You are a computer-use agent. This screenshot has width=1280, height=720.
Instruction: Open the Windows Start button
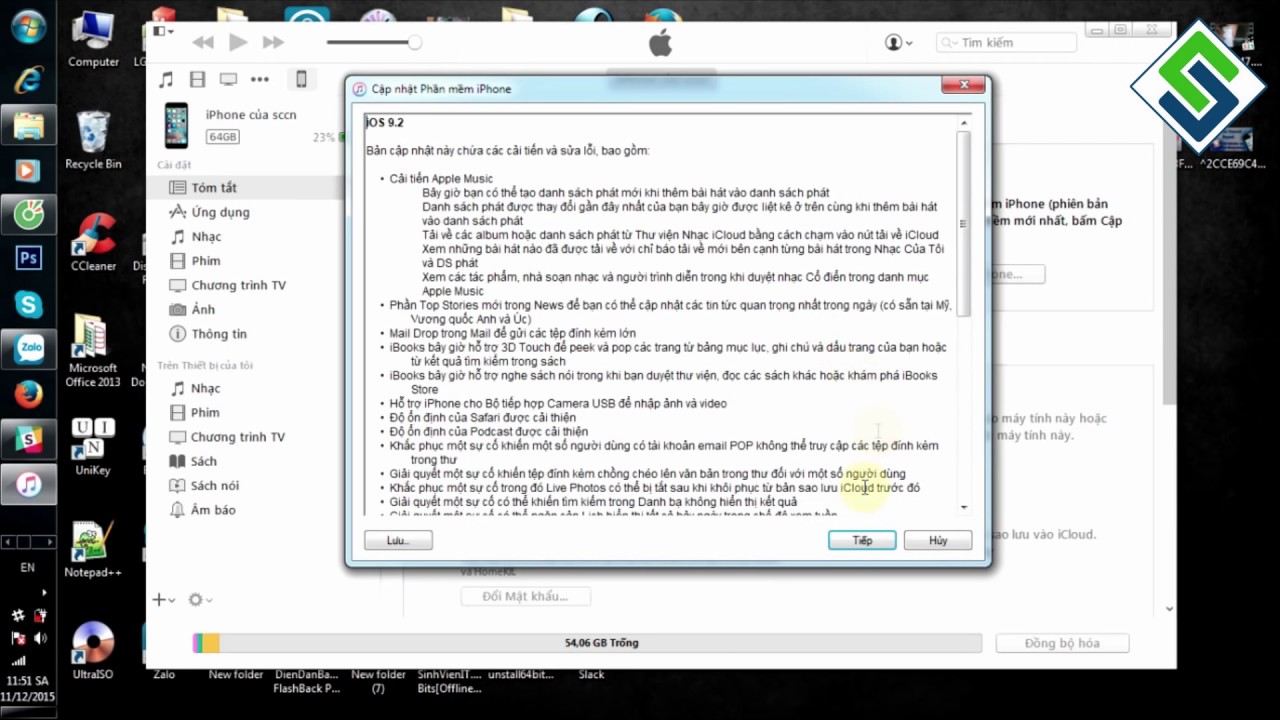click(x=27, y=26)
